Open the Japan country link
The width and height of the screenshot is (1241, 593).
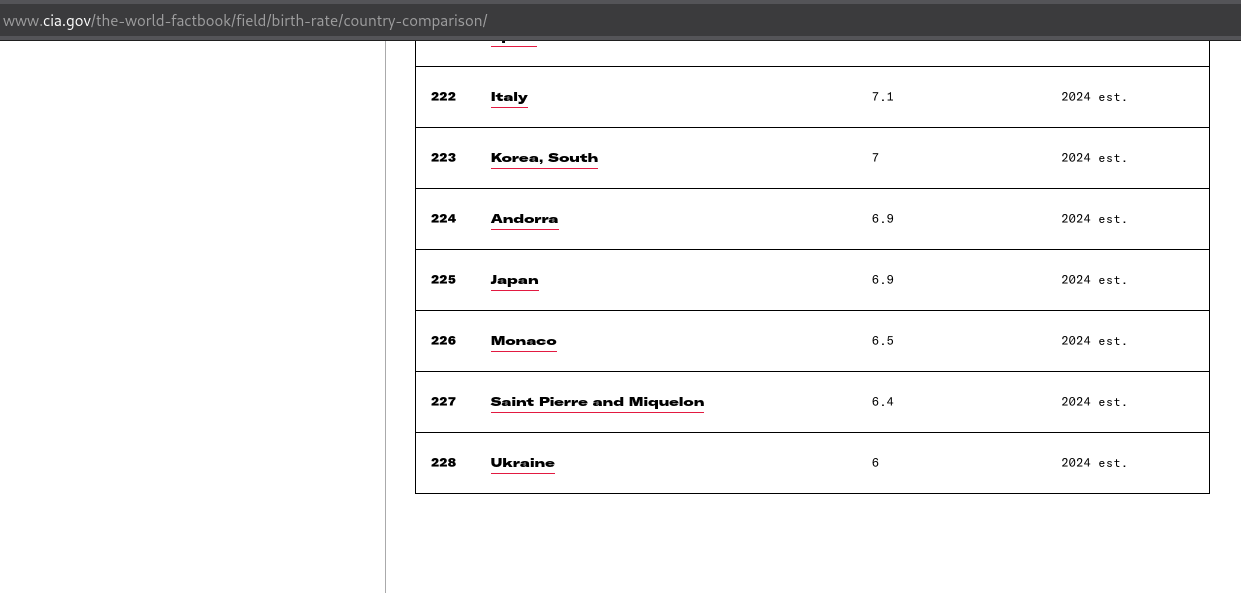[514, 280]
